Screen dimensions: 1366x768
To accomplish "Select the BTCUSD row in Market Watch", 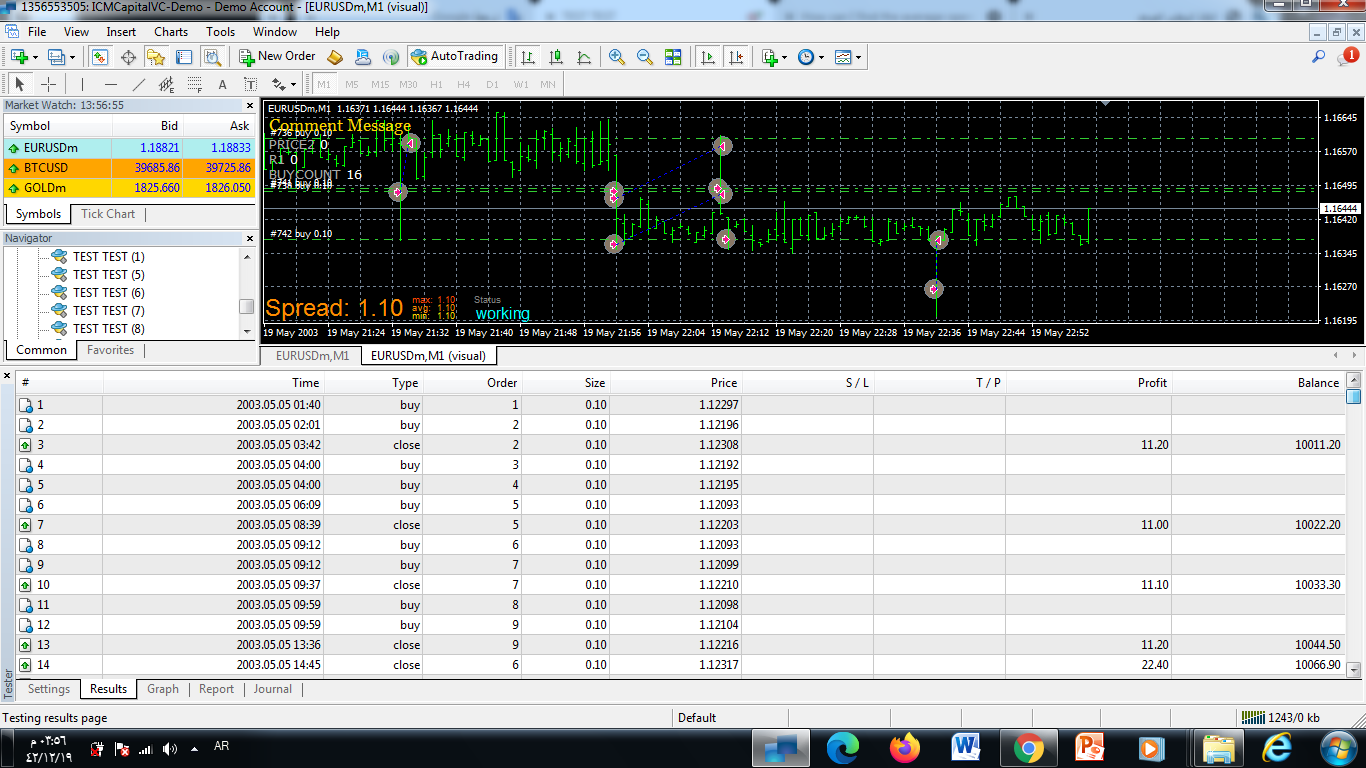I will pyautogui.click(x=130, y=168).
